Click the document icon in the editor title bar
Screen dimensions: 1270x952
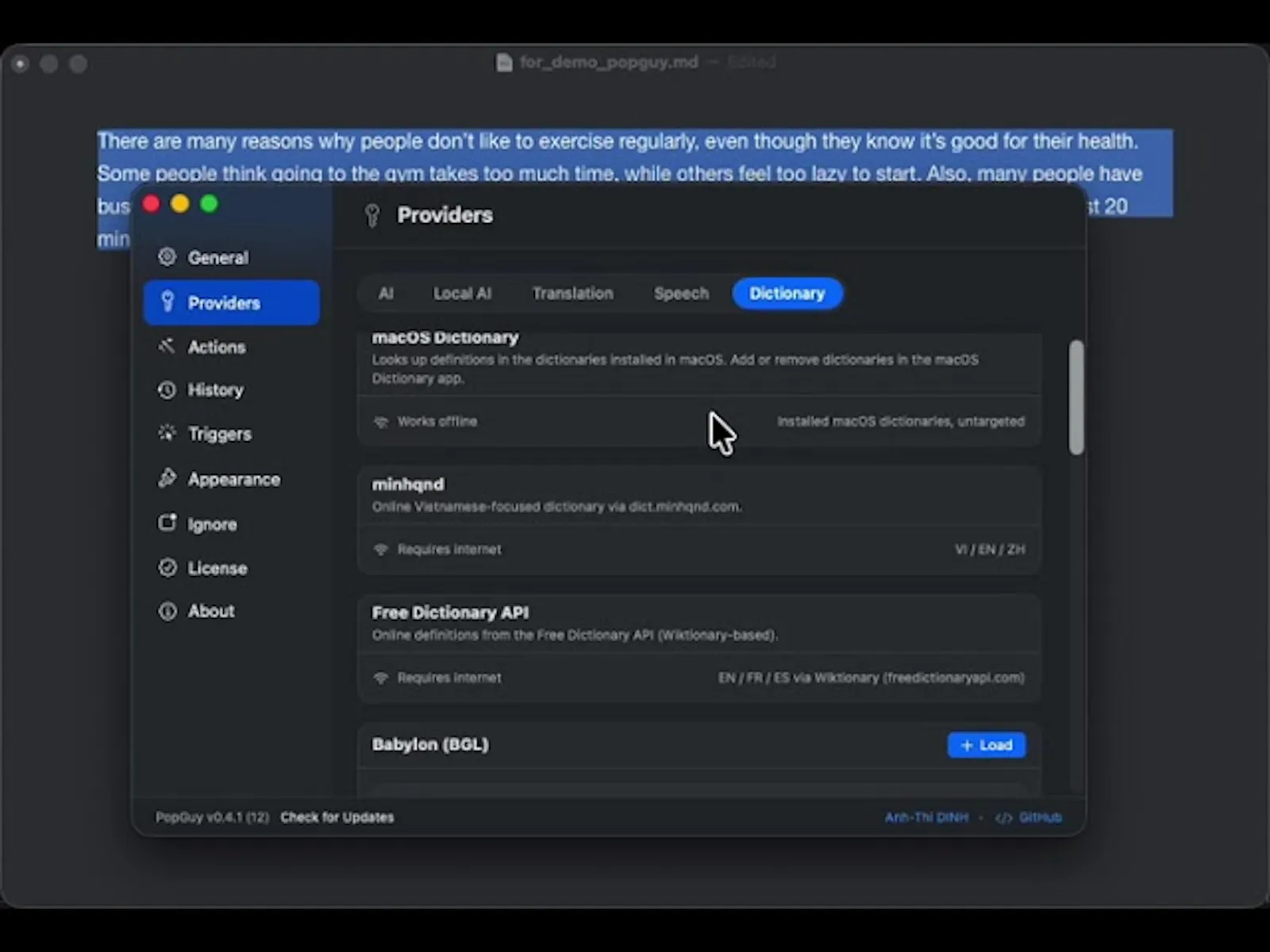point(504,63)
